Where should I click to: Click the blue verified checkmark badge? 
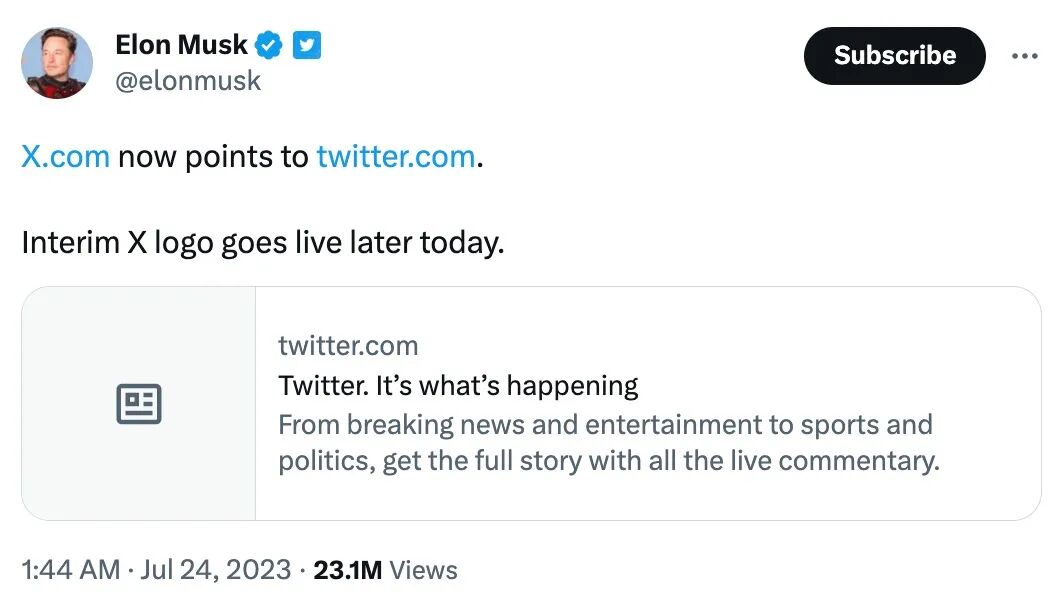click(x=269, y=45)
